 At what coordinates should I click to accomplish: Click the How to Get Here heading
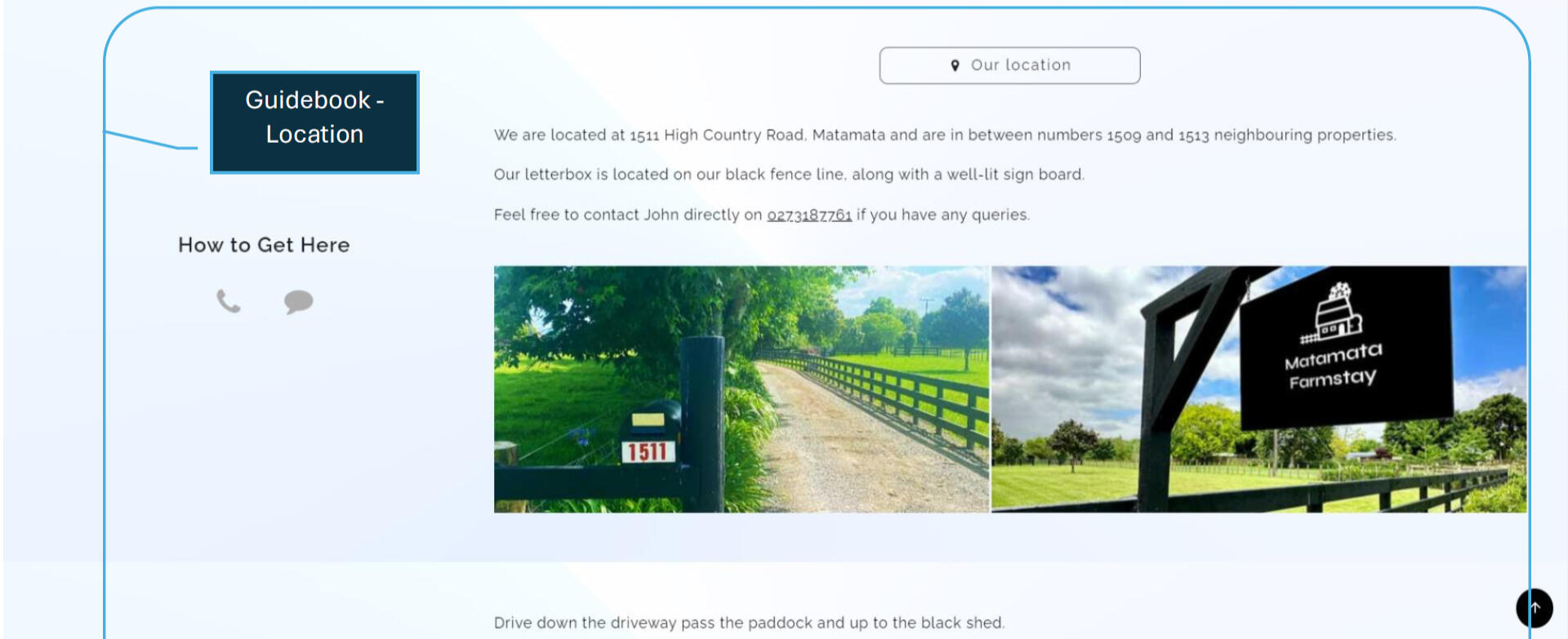pos(264,245)
